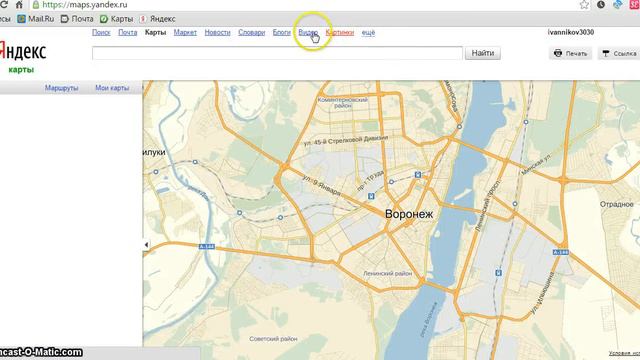This screenshot has width=640, height=360.
Task: Click the Воронеж city label on map
Action: tap(409, 214)
